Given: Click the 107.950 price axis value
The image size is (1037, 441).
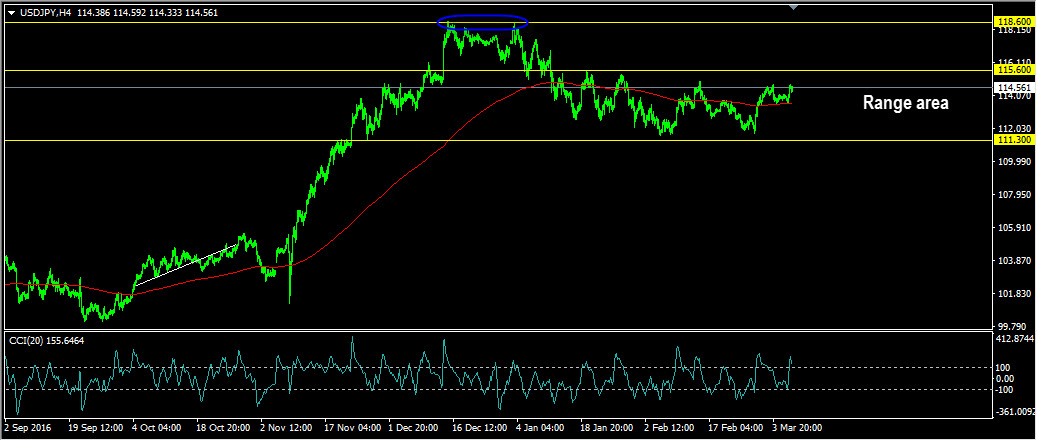Looking at the screenshot, I should pyautogui.click(x=1014, y=195).
